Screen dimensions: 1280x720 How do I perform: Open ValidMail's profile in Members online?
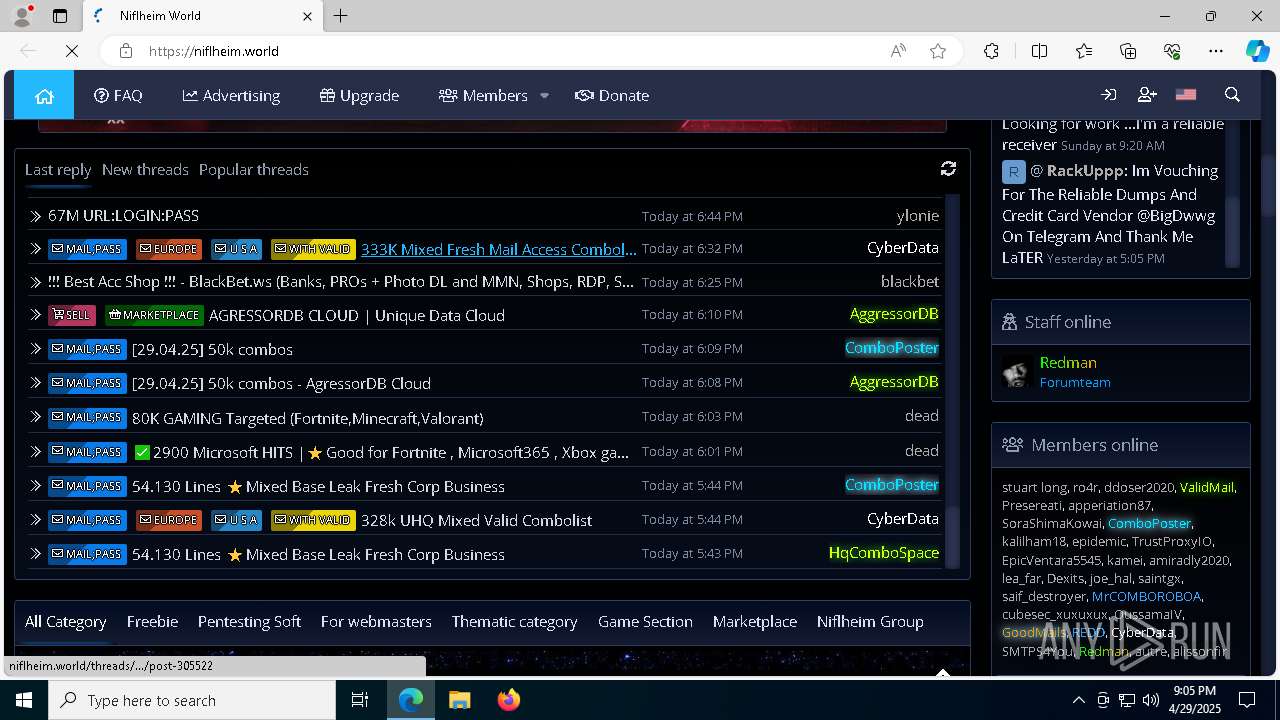(x=1207, y=487)
